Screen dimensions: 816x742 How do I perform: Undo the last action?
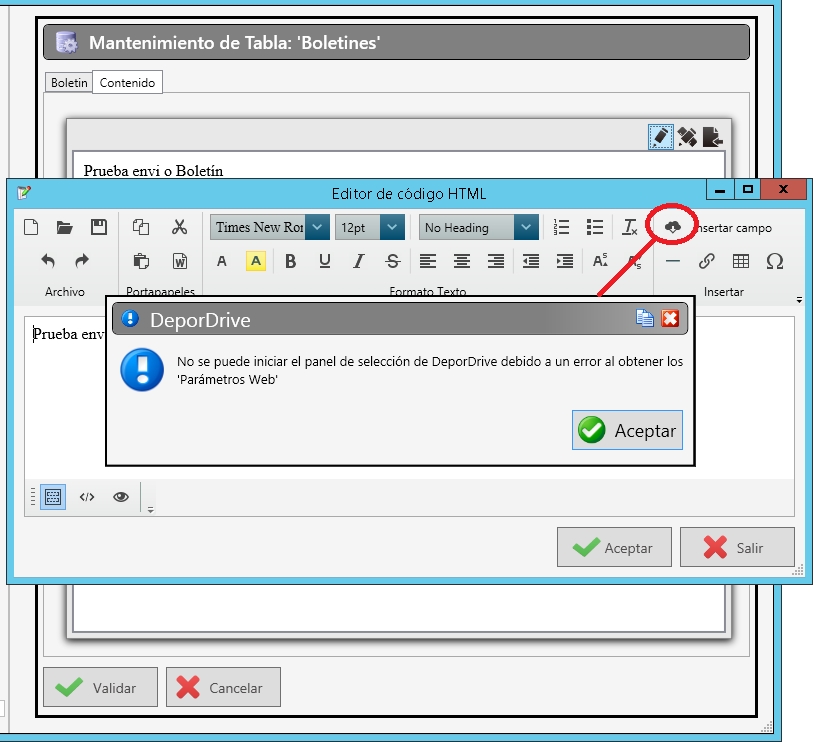click(x=48, y=261)
